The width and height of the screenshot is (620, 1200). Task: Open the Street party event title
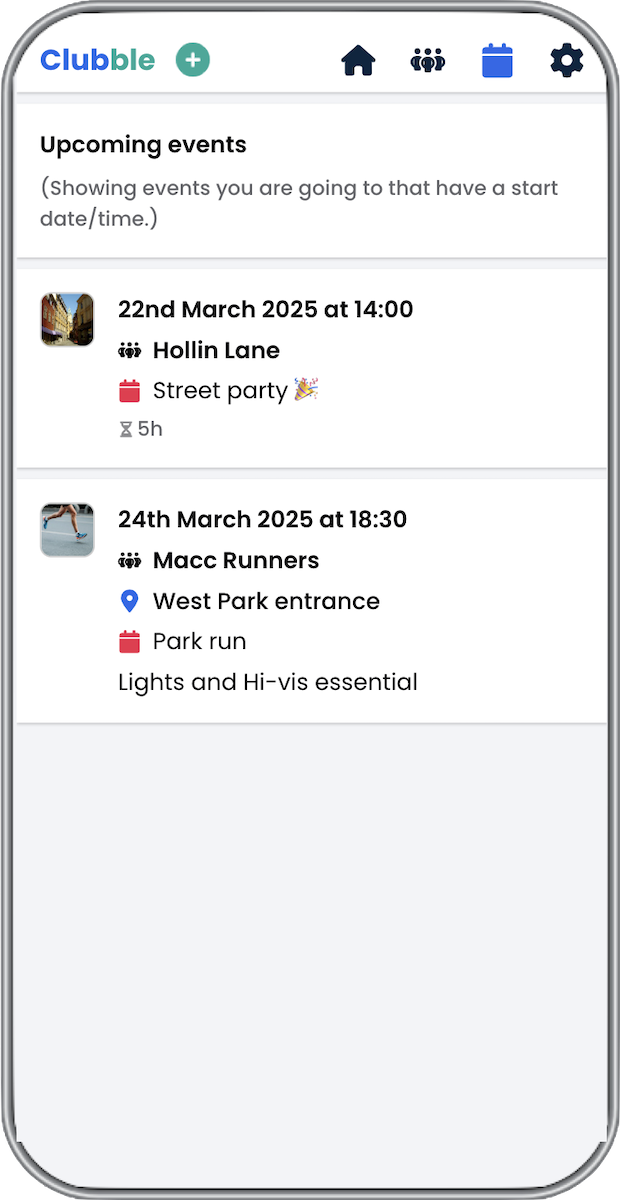pyautogui.click(x=220, y=391)
